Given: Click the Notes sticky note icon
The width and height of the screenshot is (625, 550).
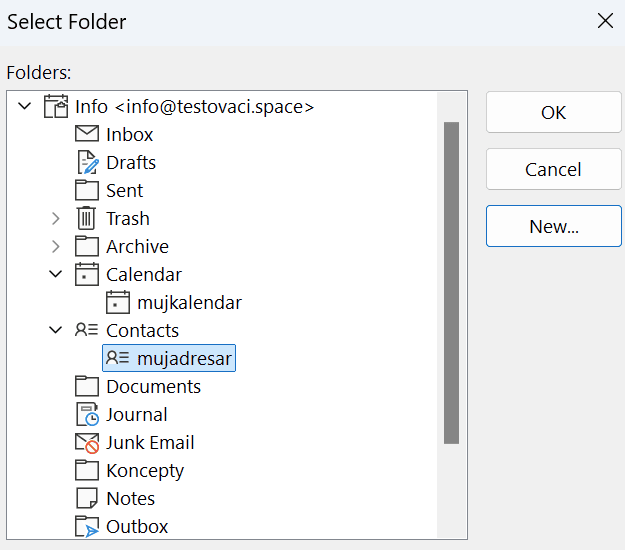Looking at the screenshot, I should coord(86,498).
